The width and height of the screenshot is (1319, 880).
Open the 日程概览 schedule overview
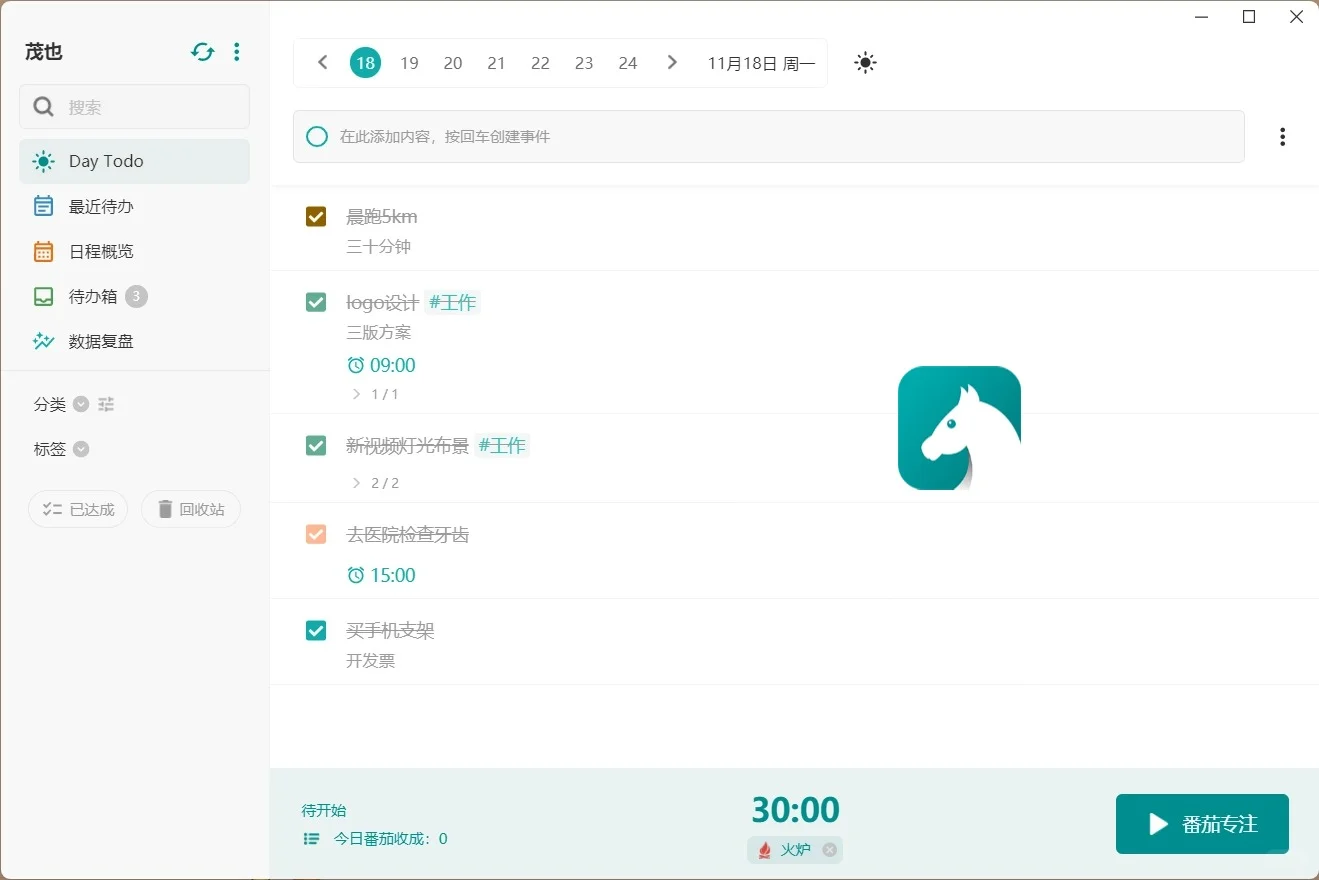101,251
